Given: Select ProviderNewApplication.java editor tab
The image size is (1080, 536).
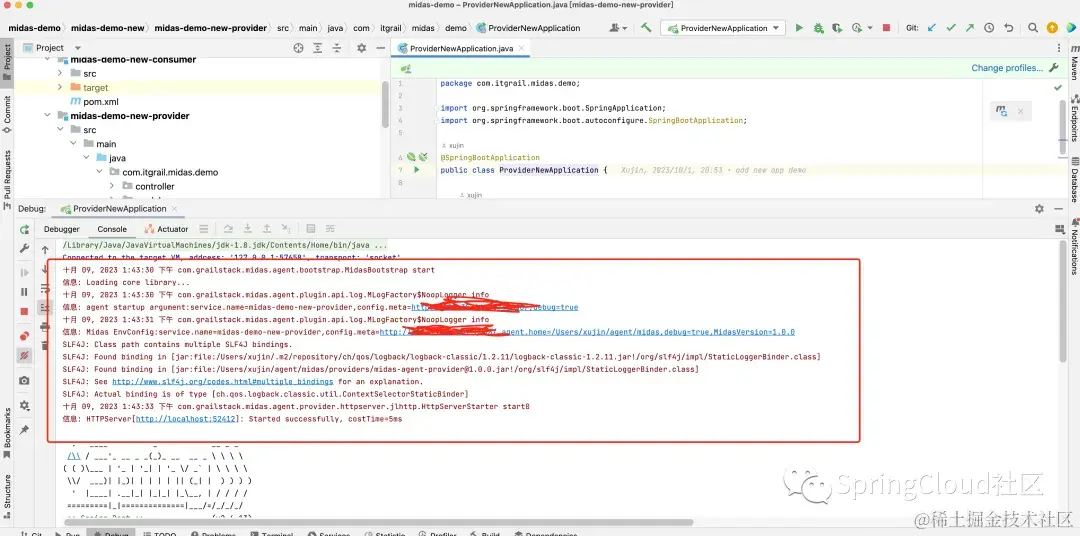Looking at the screenshot, I should 461,48.
